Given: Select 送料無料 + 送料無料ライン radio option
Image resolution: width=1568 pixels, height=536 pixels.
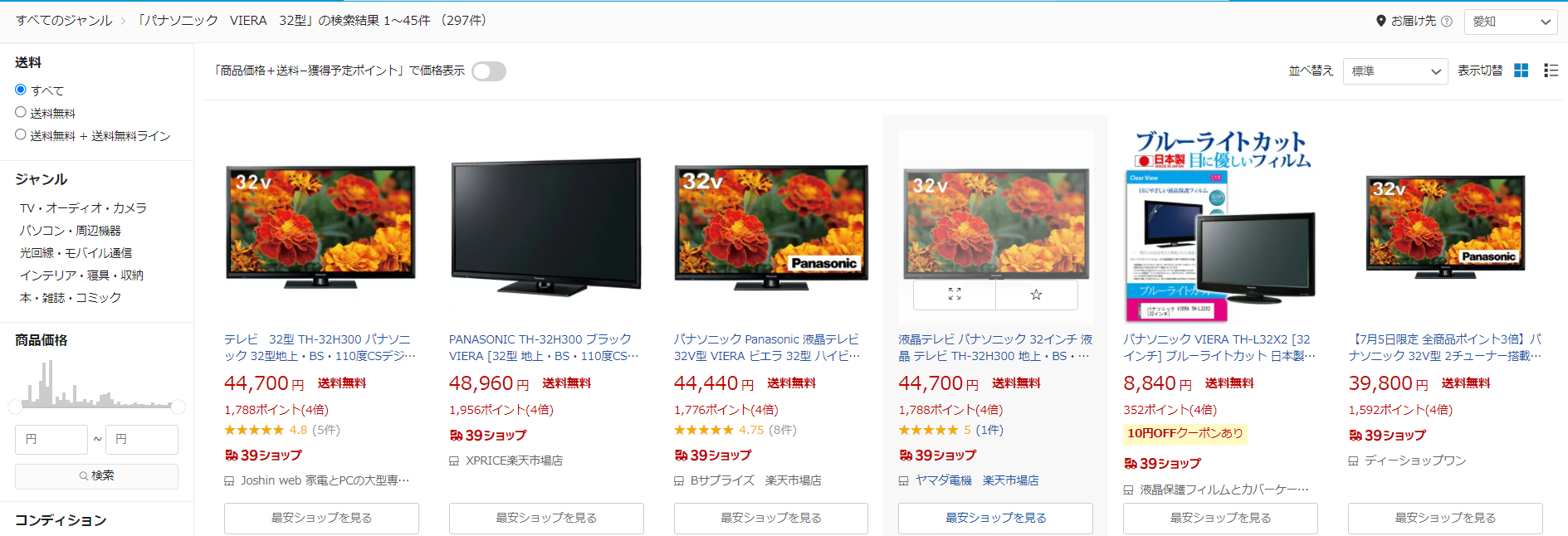Looking at the screenshot, I should tap(21, 134).
